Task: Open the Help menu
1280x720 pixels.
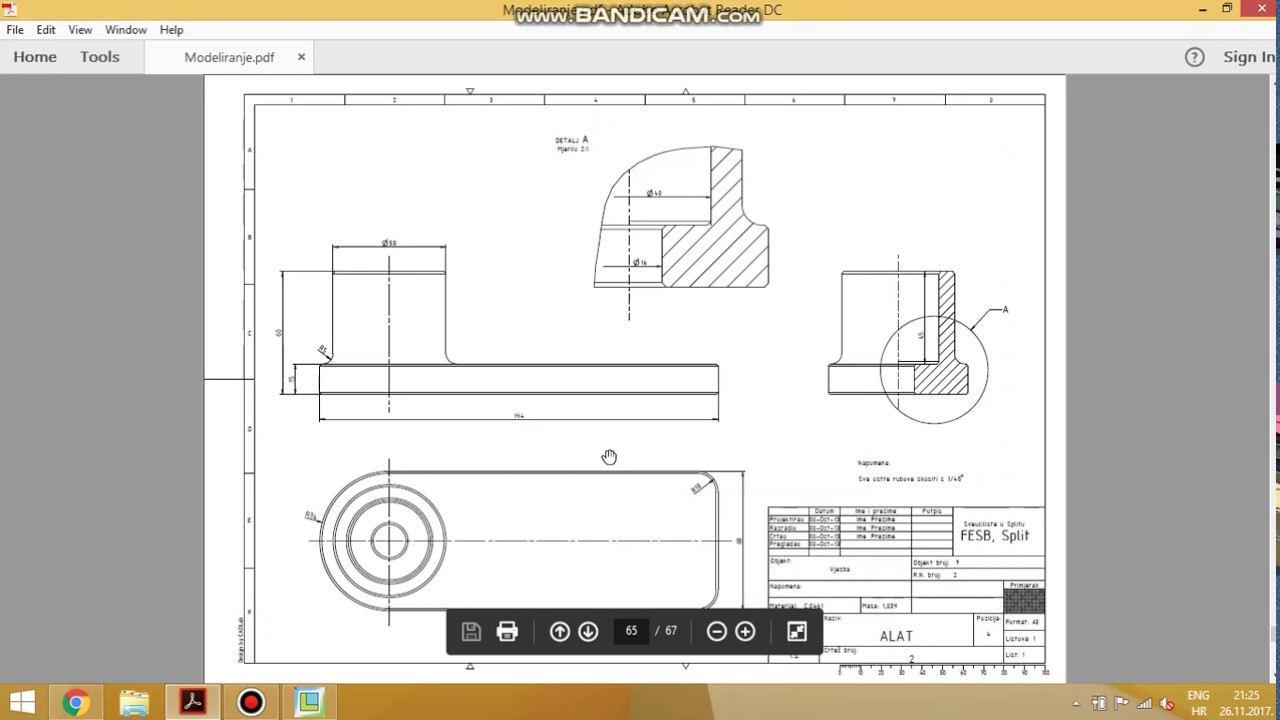Action: click(x=171, y=30)
